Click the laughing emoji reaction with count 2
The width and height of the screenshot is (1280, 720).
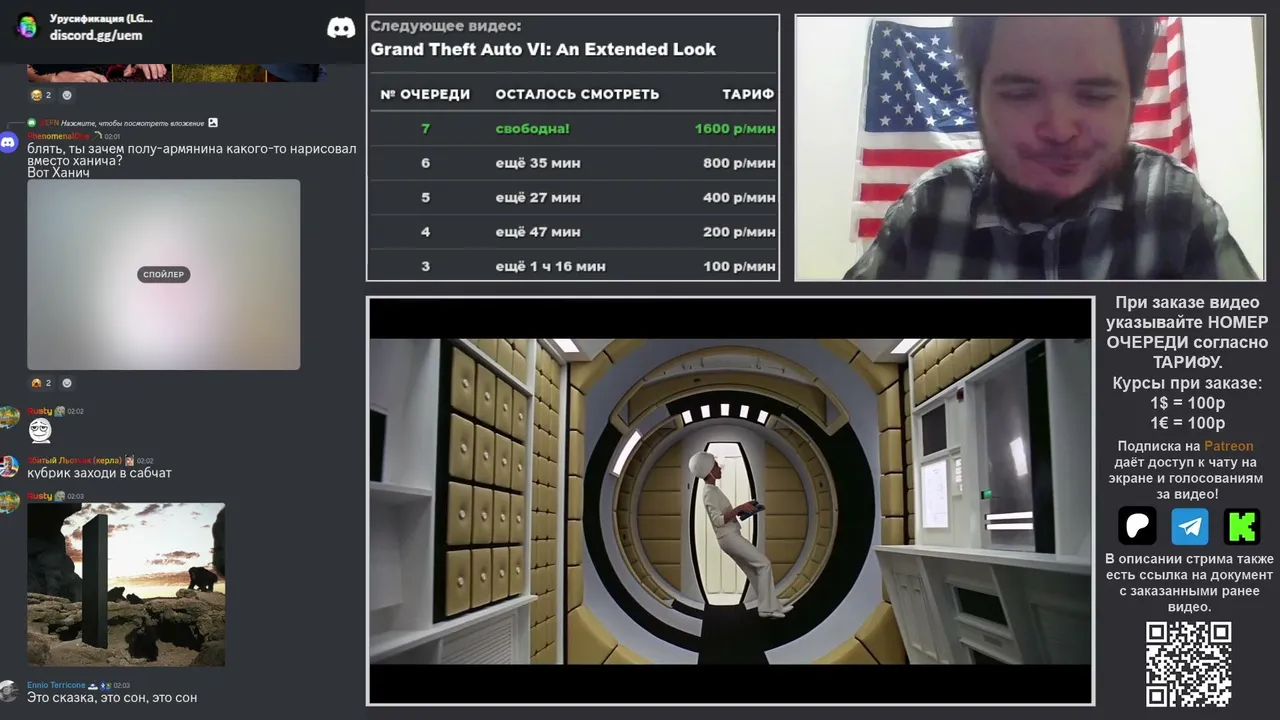tap(41, 95)
